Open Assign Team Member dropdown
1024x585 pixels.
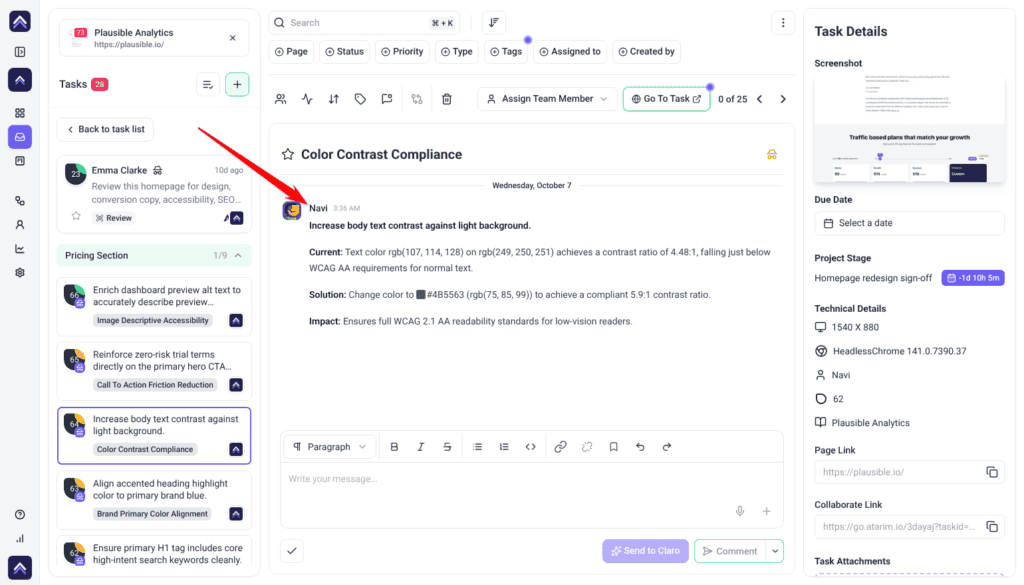pos(547,99)
